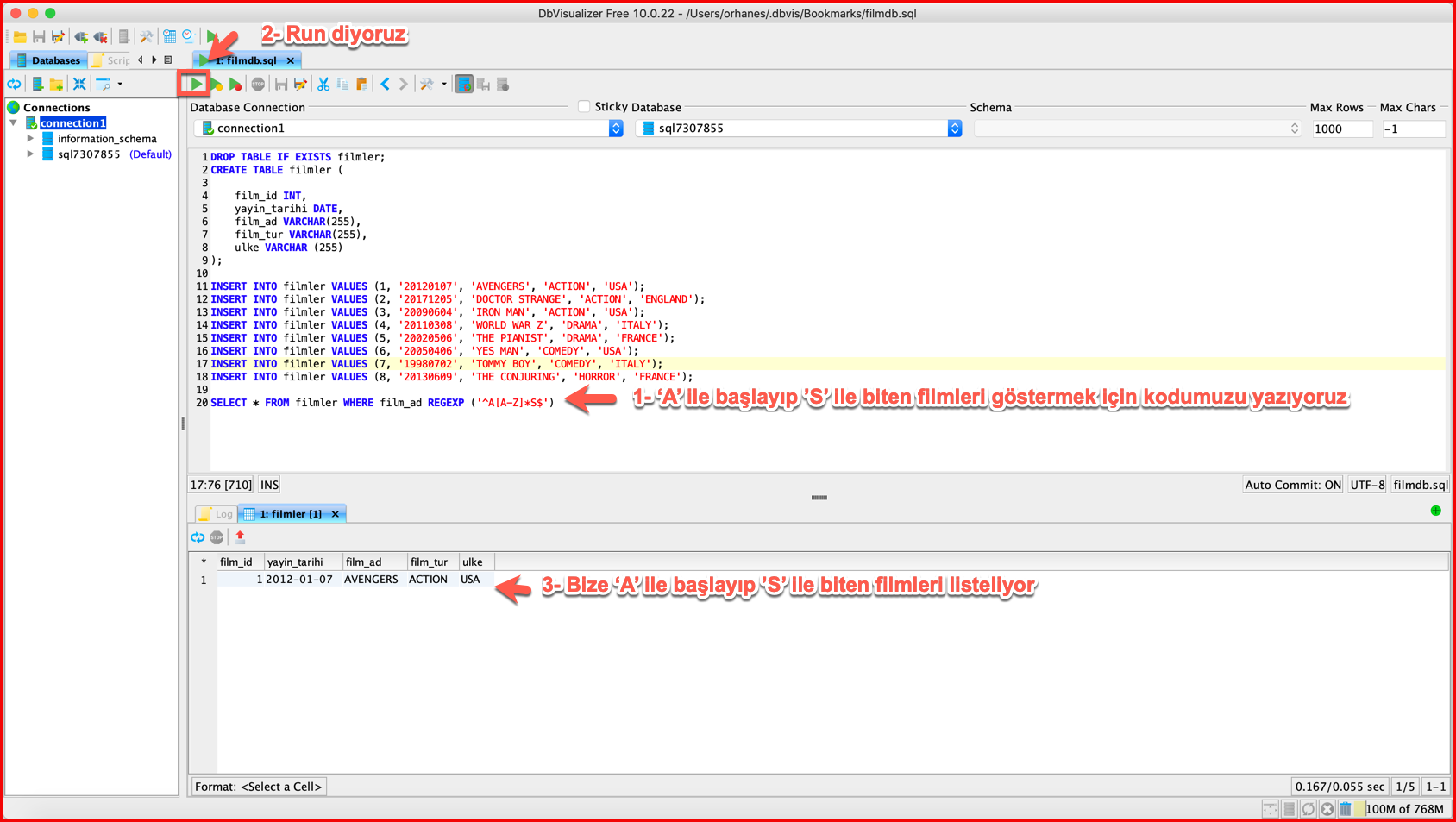This screenshot has width=1456, height=822.
Task: Click the AVENGERS cell in results grid
Action: coord(372,580)
